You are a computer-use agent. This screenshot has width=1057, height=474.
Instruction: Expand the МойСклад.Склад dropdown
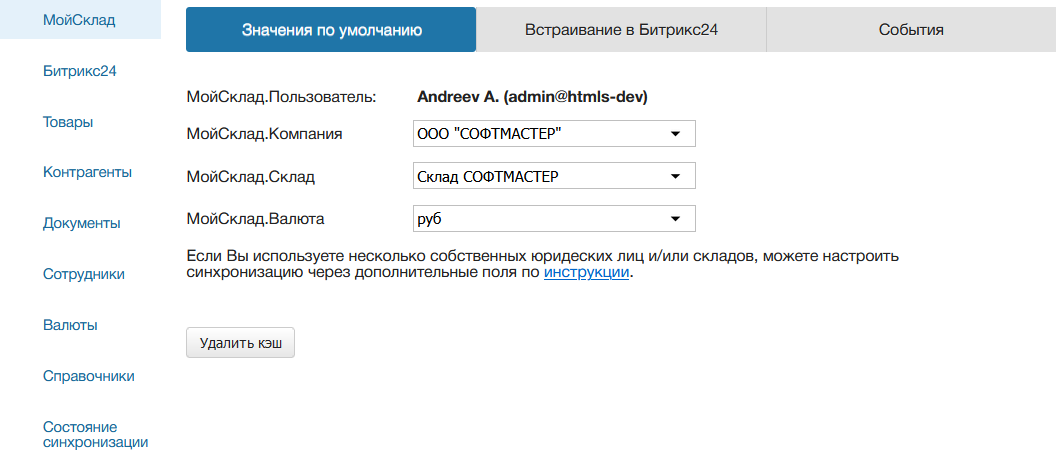point(554,176)
